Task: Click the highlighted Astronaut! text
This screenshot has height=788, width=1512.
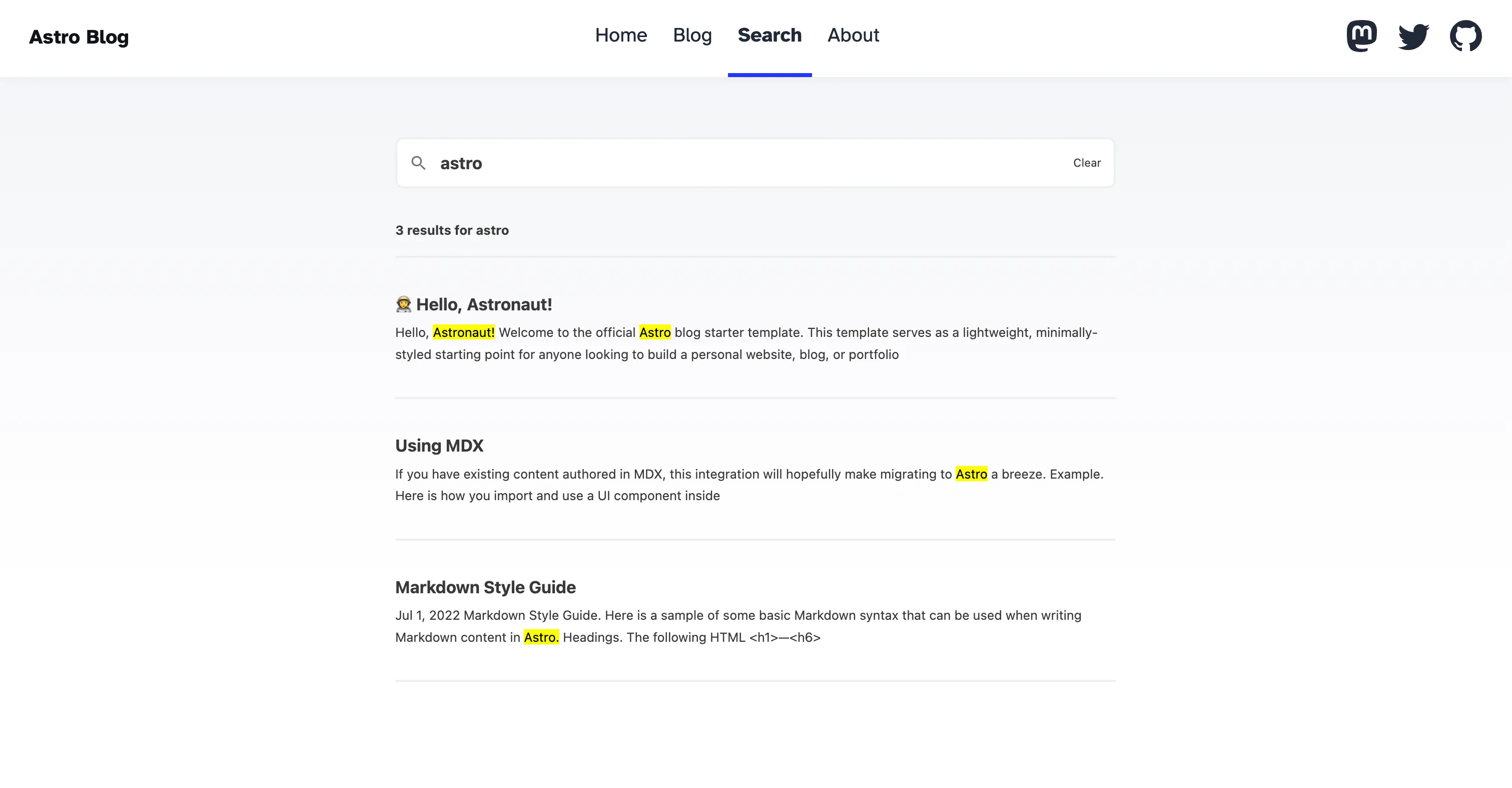Action: [x=463, y=332]
